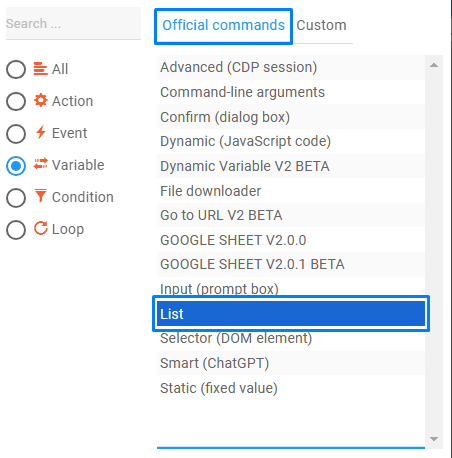Select the Condition radio button
452x458 pixels.
(16, 198)
